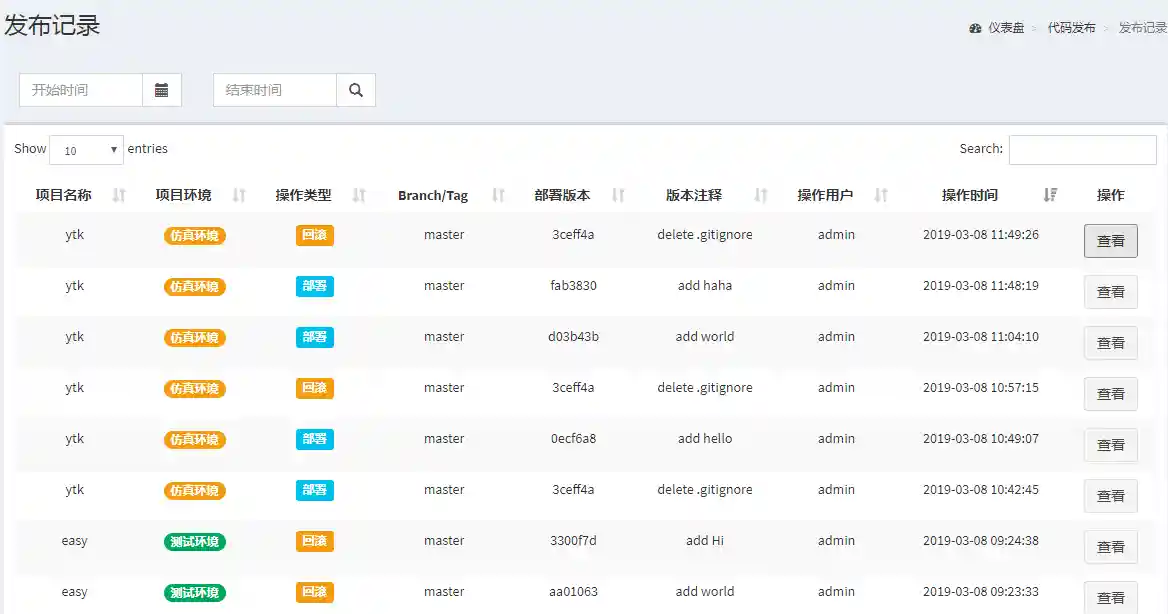Click project name 'easy' in 3300f7d row

74,541
